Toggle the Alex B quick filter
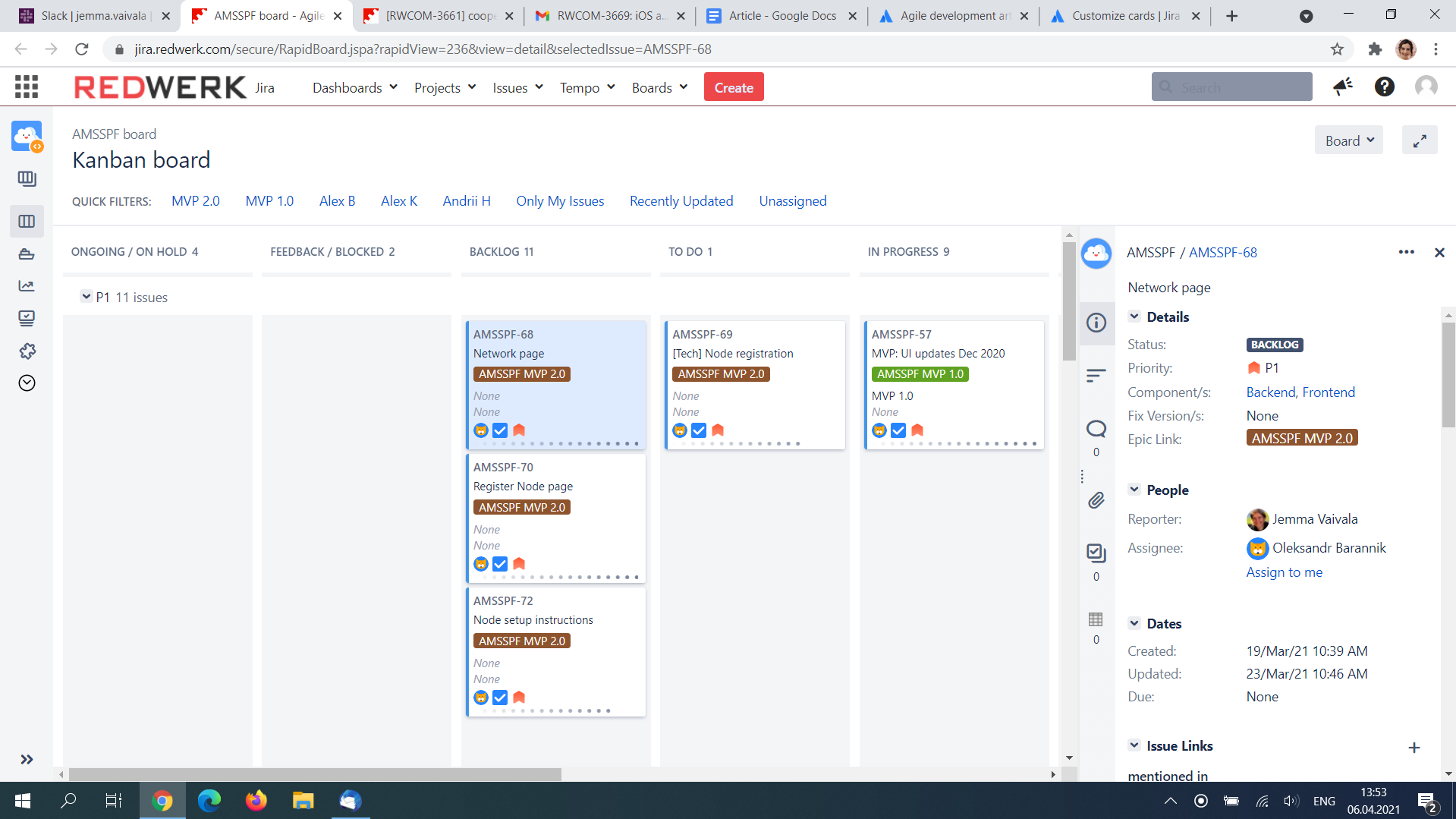This screenshot has width=1456, height=819. 337,201
